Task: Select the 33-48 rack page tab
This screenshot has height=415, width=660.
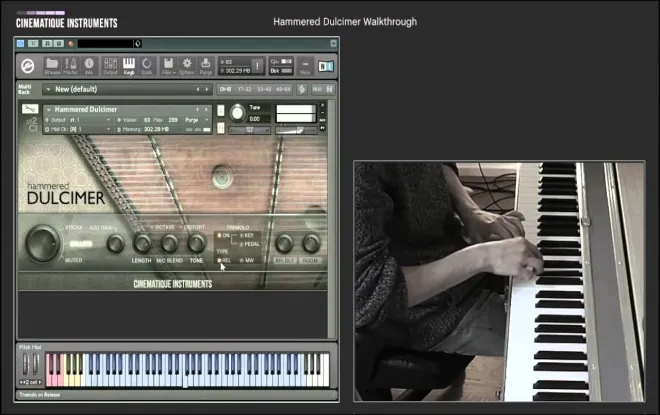Action: [x=264, y=89]
